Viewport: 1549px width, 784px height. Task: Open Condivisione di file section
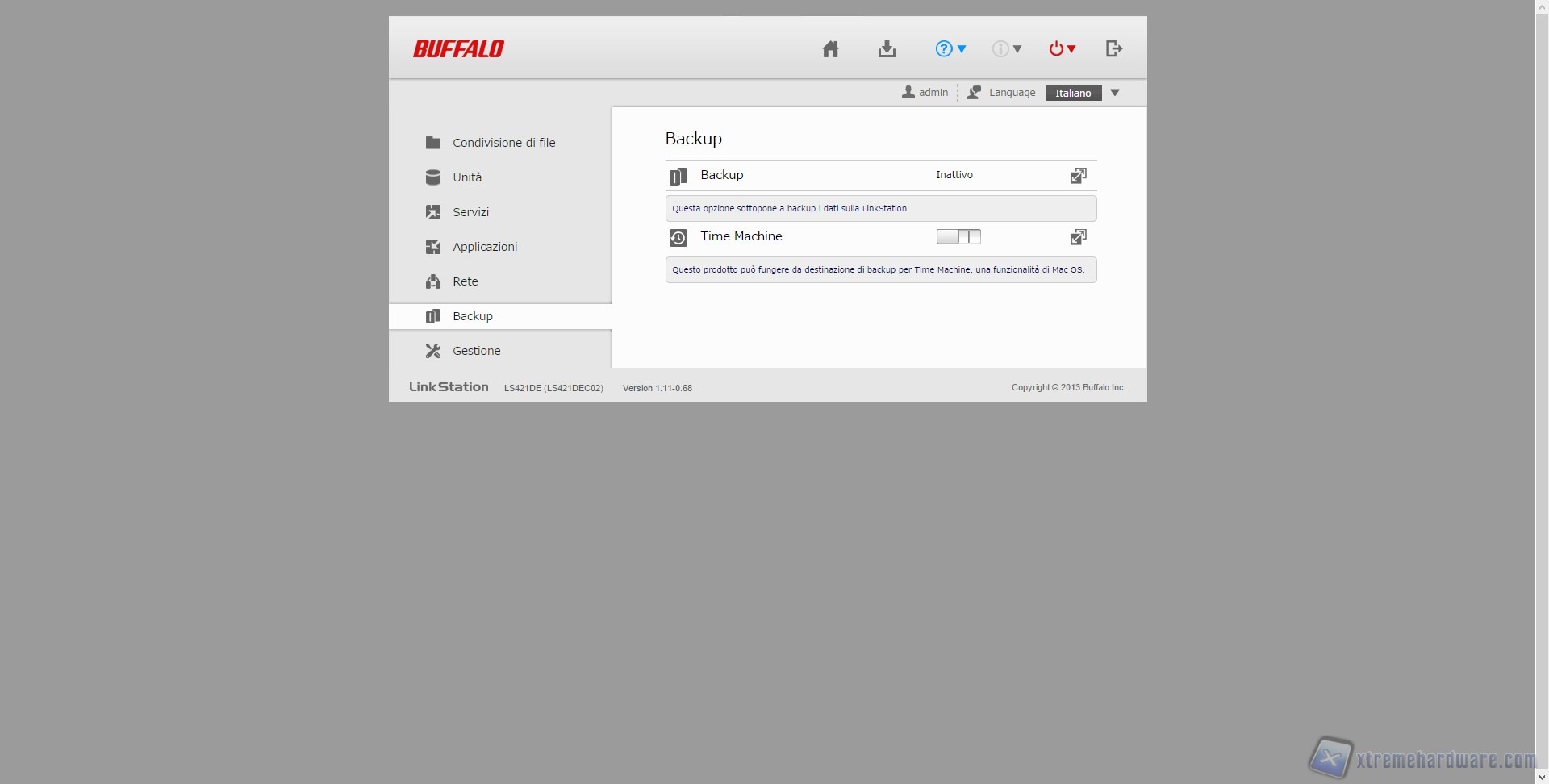tap(503, 143)
